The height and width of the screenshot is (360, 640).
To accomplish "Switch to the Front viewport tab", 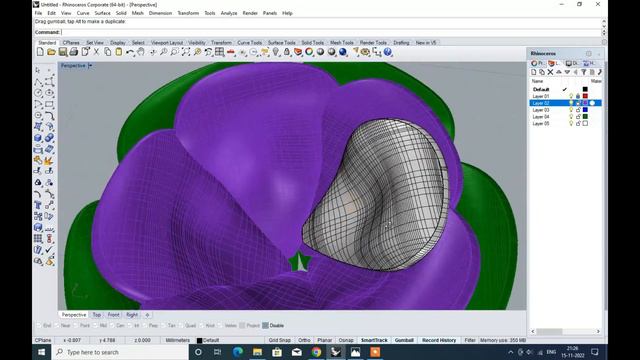I will pos(113,315).
